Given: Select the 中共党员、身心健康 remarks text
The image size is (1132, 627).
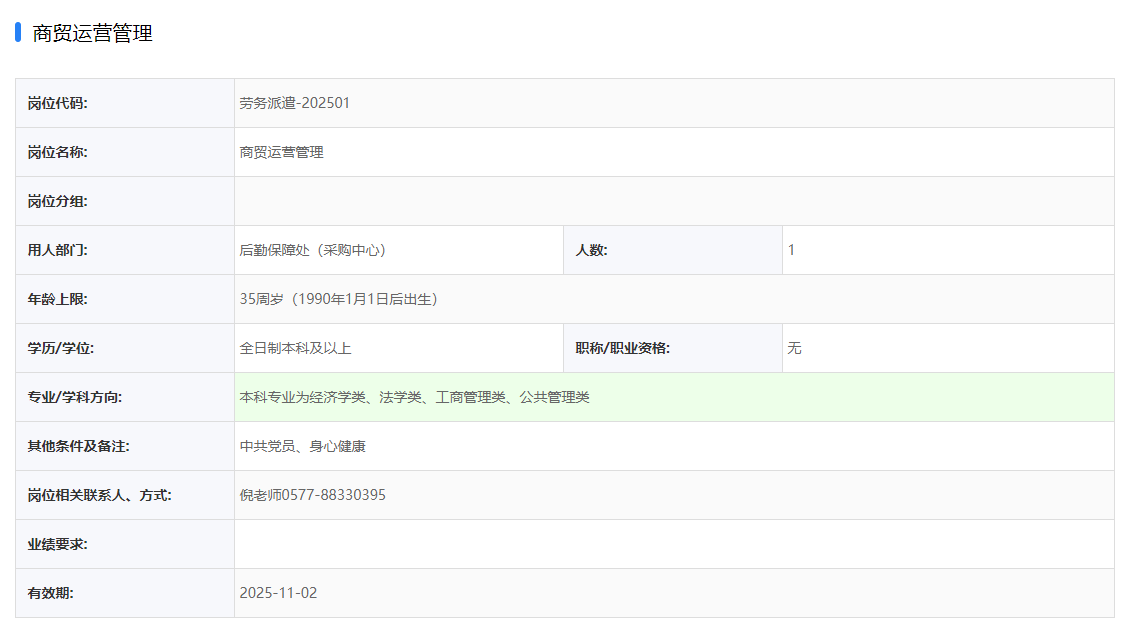Looking at the screenshot, I should click(x=303, y=446).
